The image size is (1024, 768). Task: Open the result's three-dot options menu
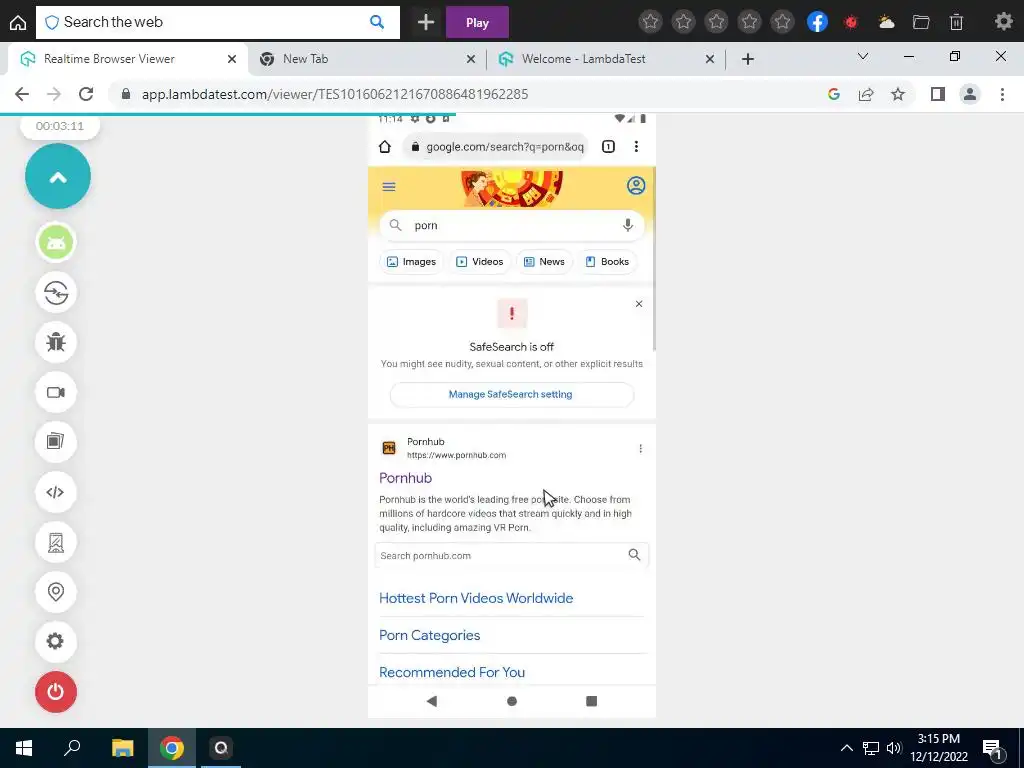[641, 449]
